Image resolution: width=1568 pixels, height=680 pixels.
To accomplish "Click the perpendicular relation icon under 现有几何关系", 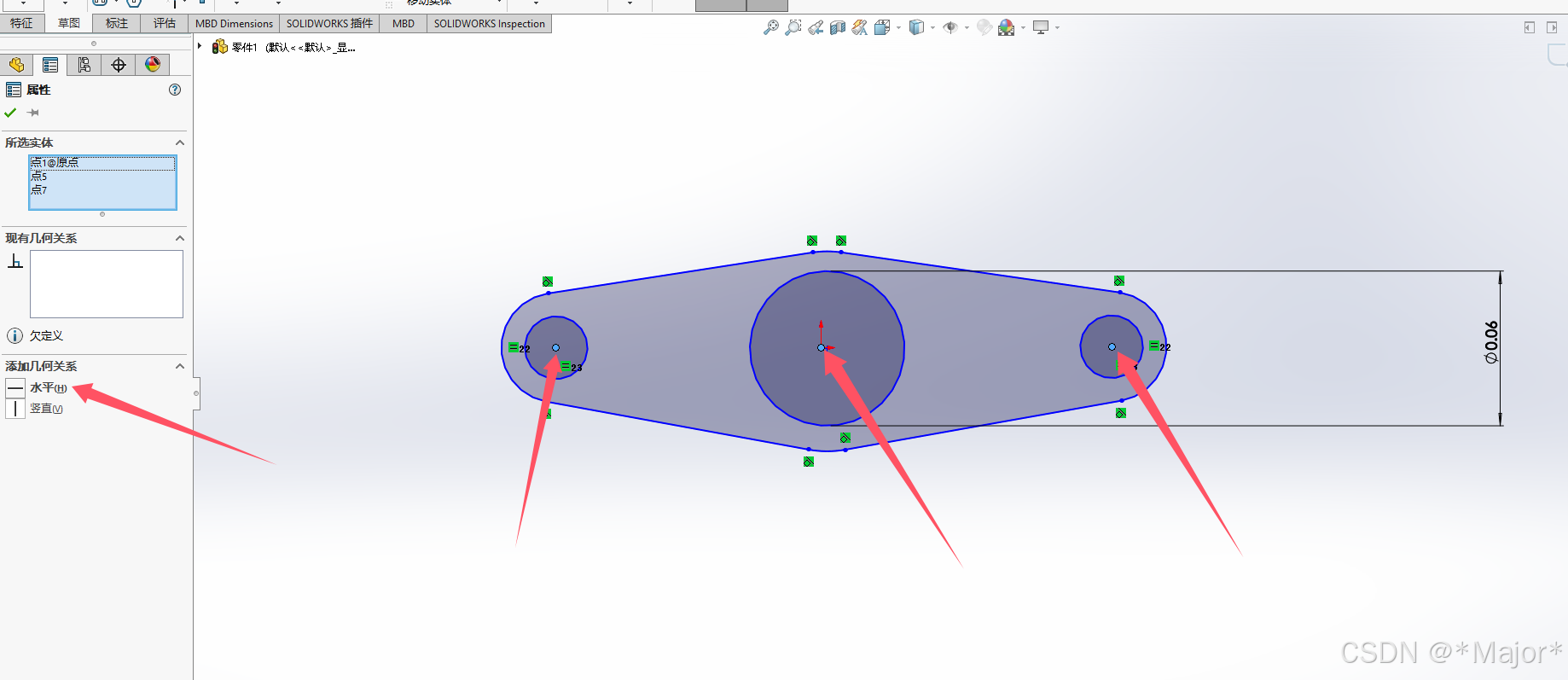I will tap(15, 261).
